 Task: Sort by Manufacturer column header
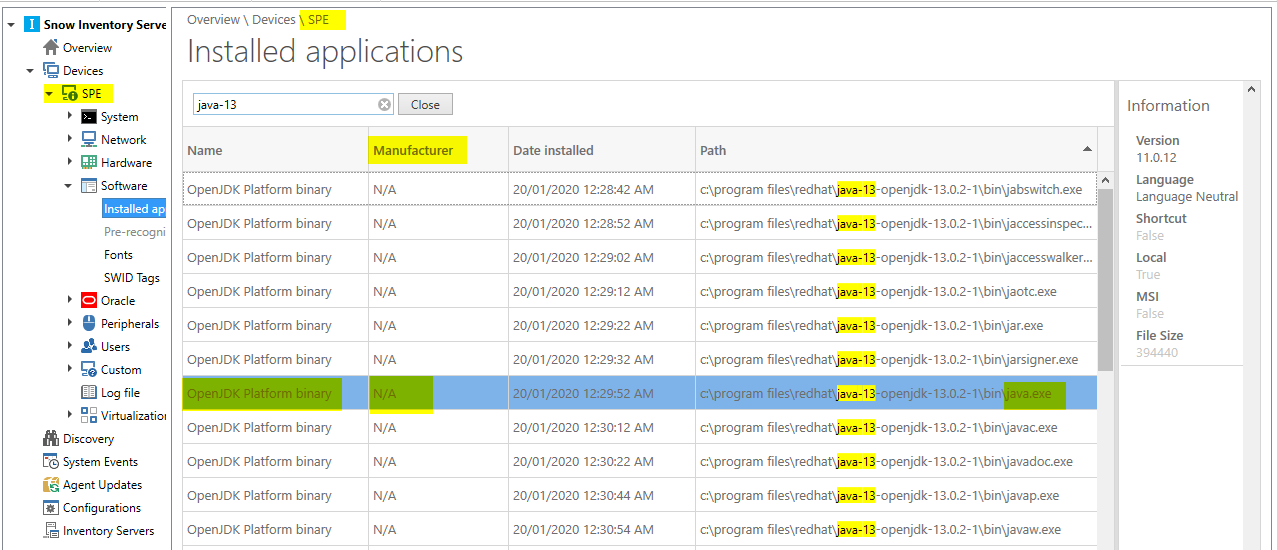pyautogui.click(x=438, y=150)
